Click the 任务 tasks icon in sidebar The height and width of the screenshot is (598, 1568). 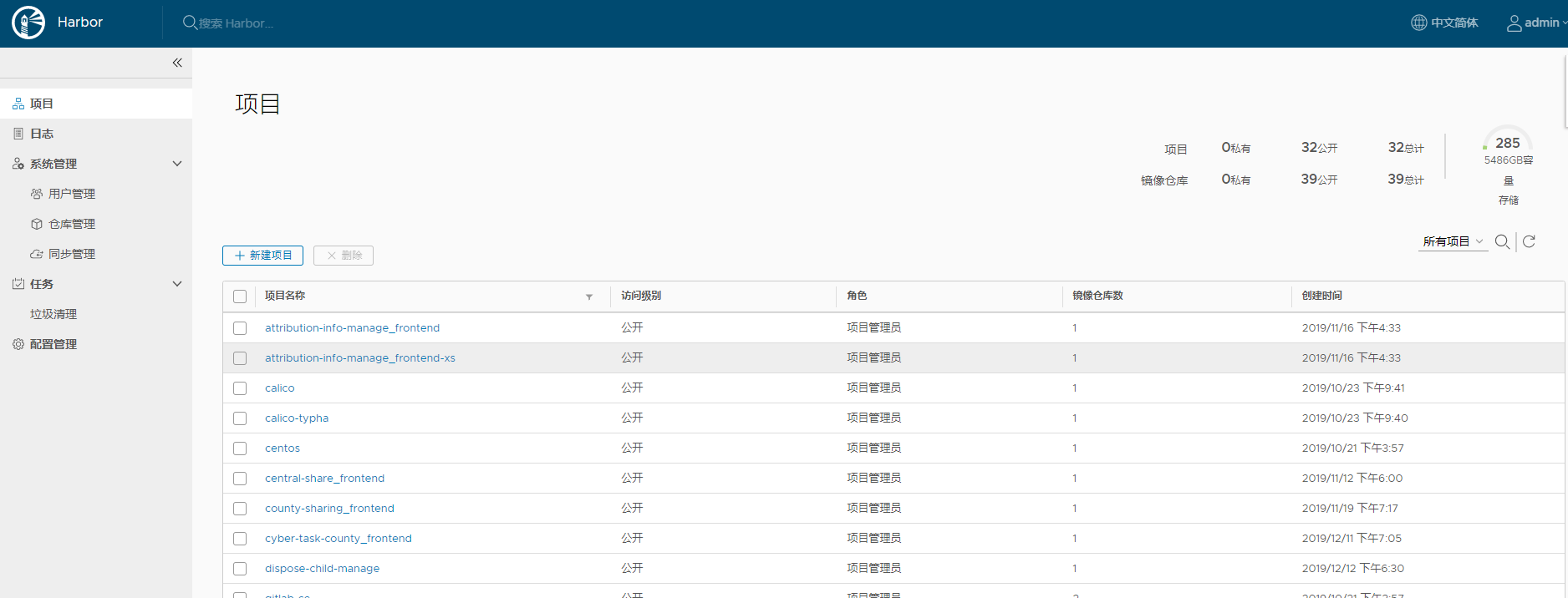click(x=18, y=284)
